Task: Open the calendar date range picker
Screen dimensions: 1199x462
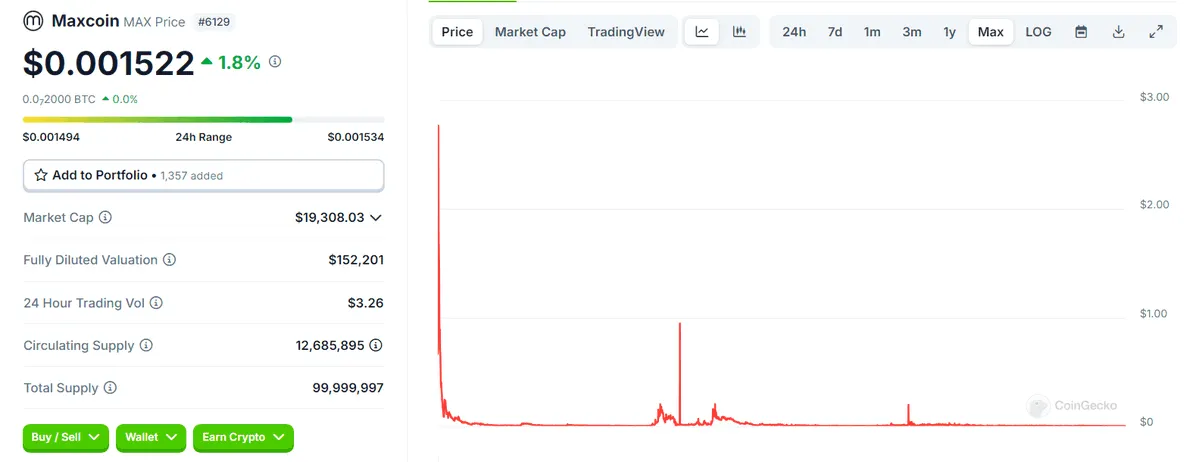Action: (x=1081, y=32)
